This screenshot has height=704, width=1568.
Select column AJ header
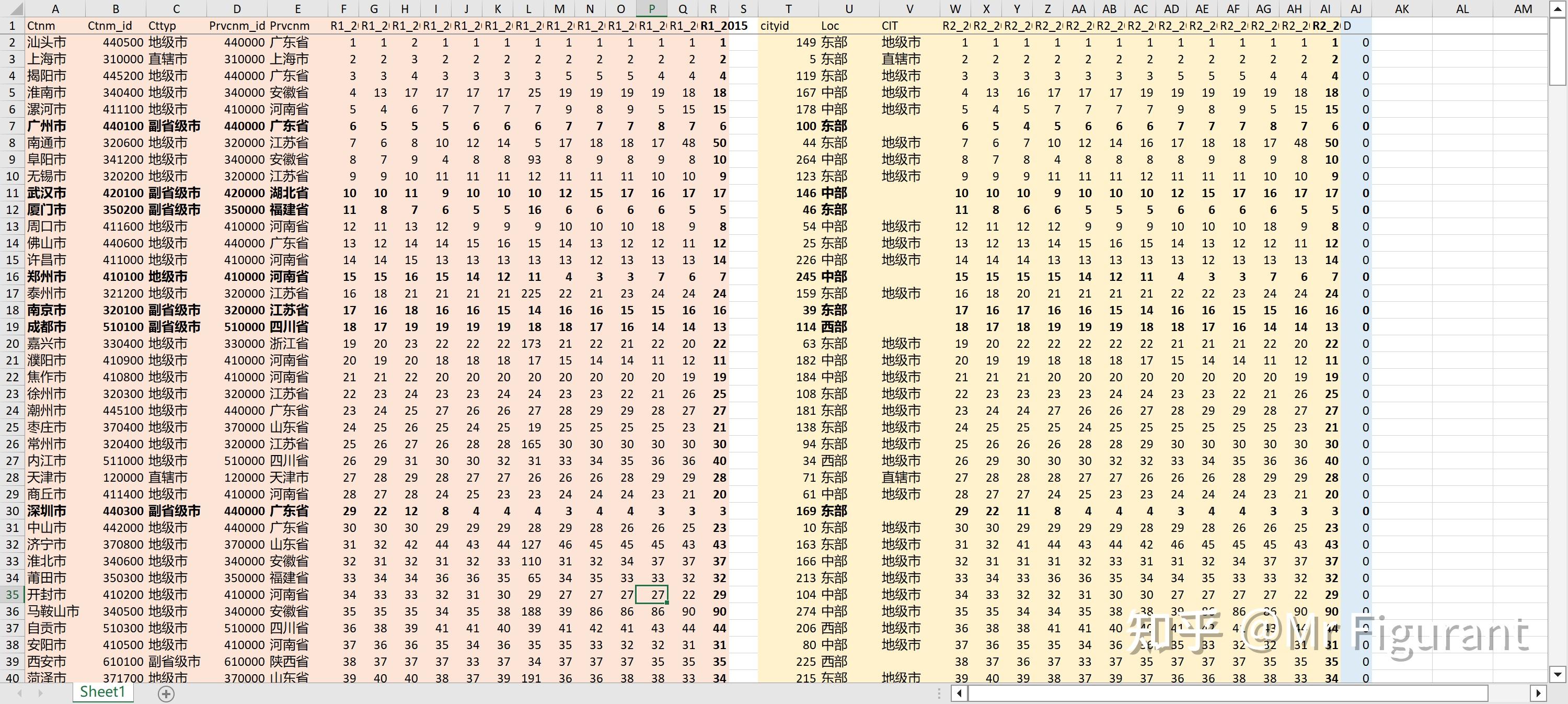click(x=1356, y=8)
